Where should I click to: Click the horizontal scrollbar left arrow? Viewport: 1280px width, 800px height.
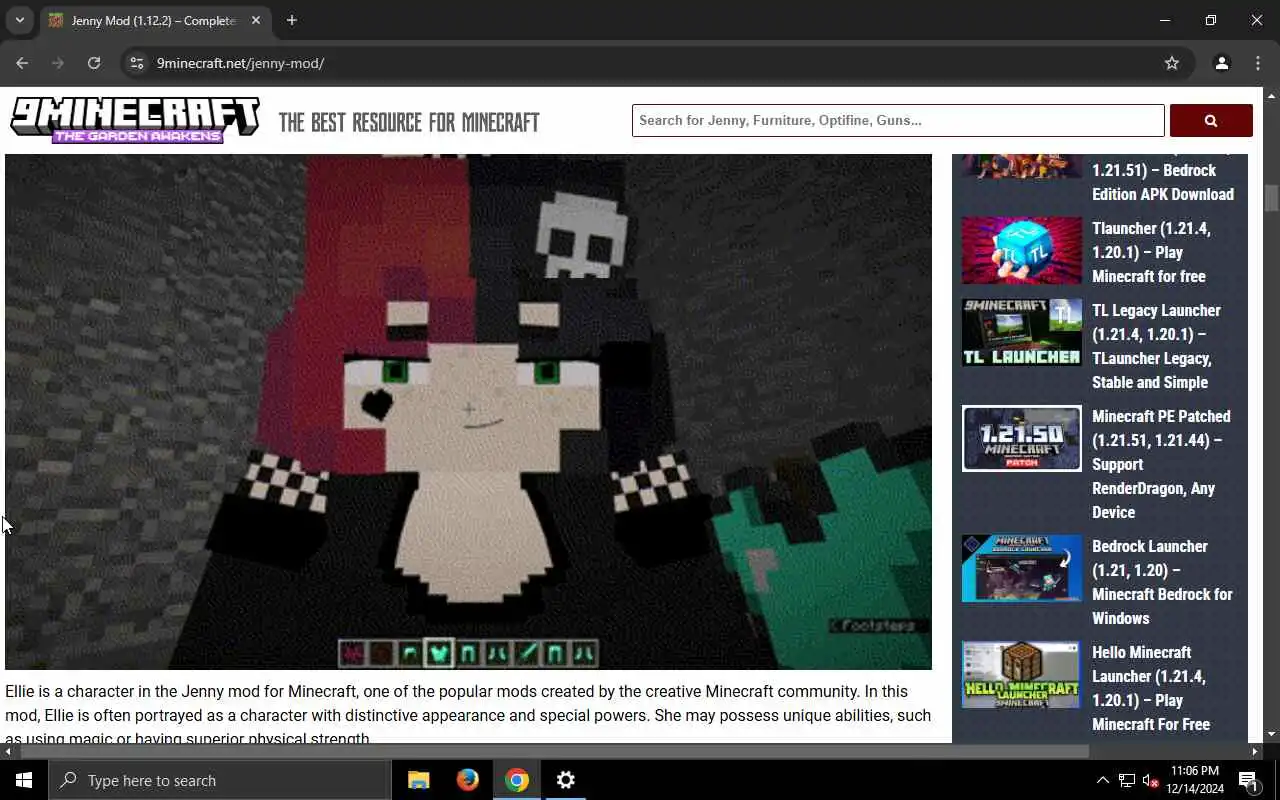tap(8, 751)
